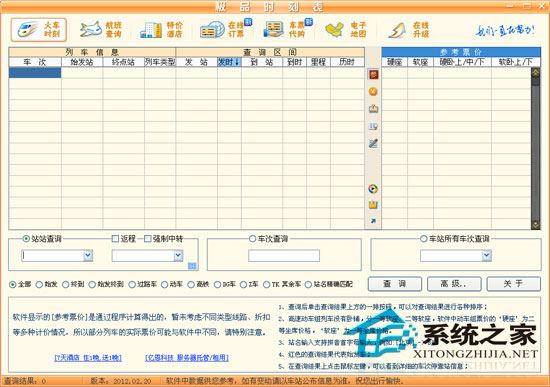Sort by the 车次 column header

point(35,62)
